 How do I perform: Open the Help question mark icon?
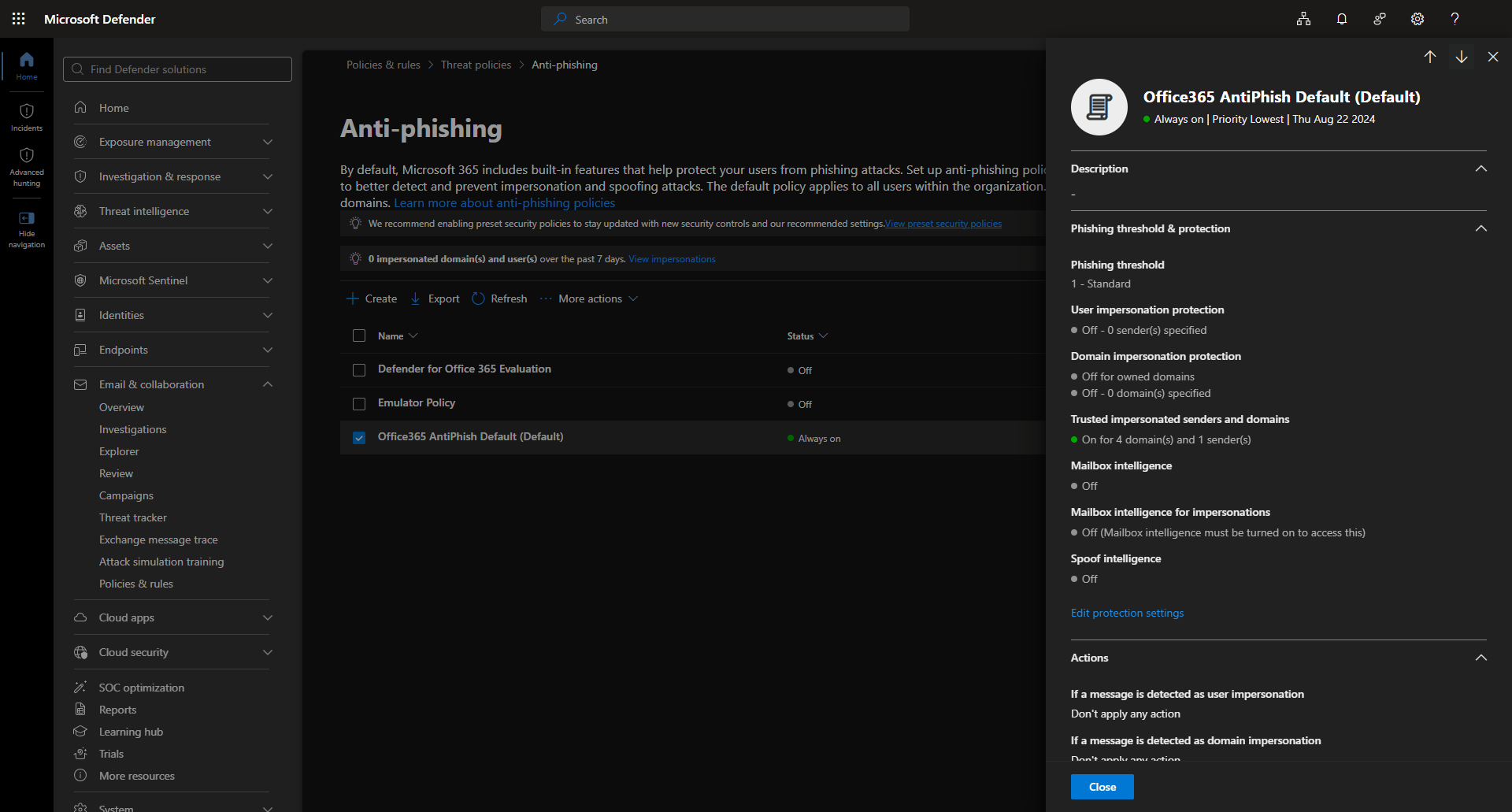pyautogui.click(x=1455, y=19)
